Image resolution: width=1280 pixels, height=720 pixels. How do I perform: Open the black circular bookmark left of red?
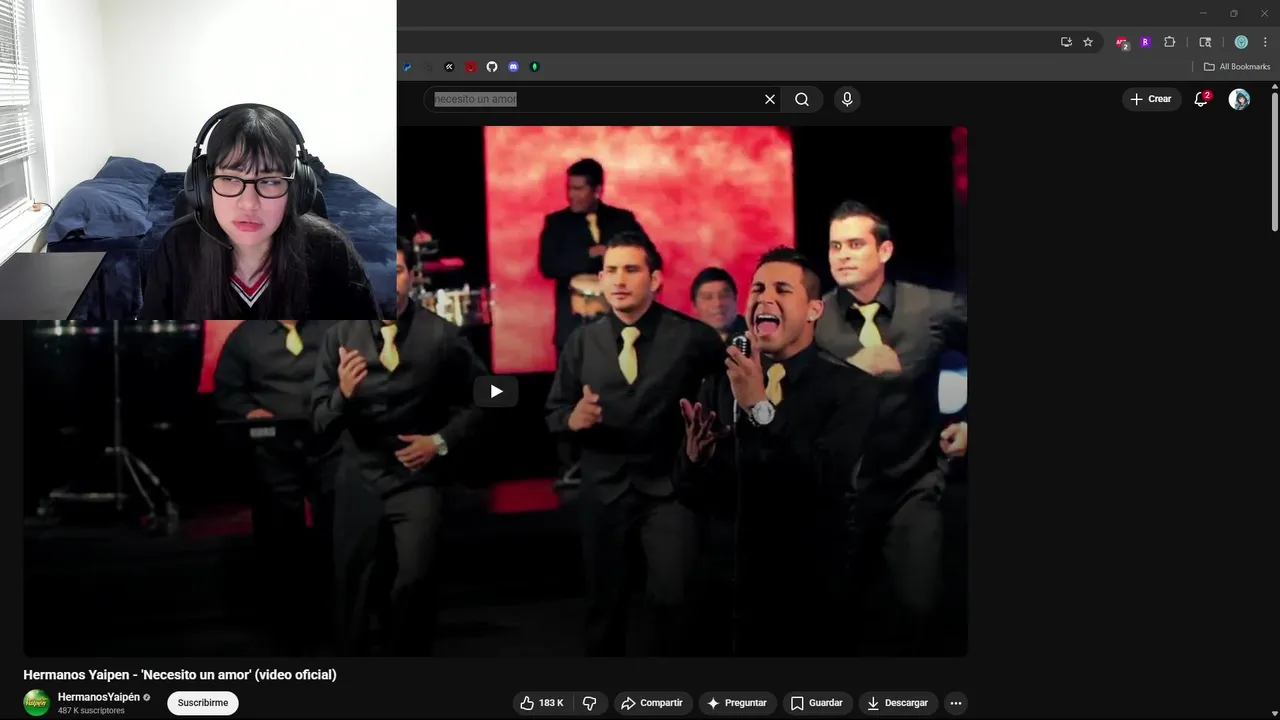[x=449, y=67]
